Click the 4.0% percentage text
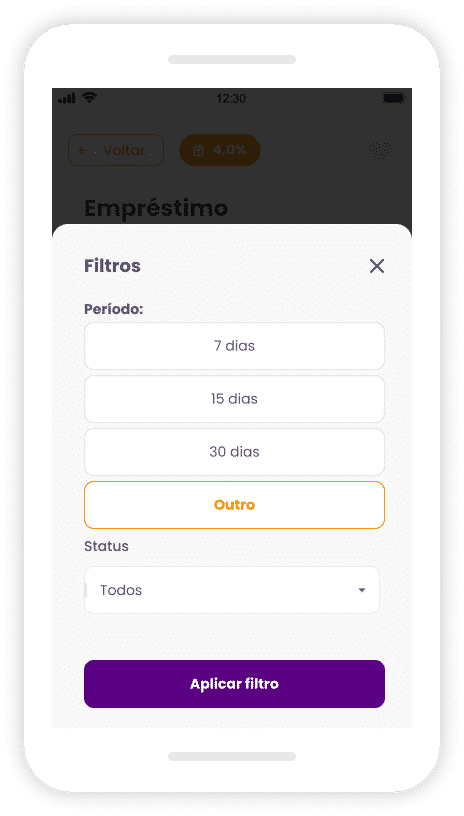 click(229, 150)
